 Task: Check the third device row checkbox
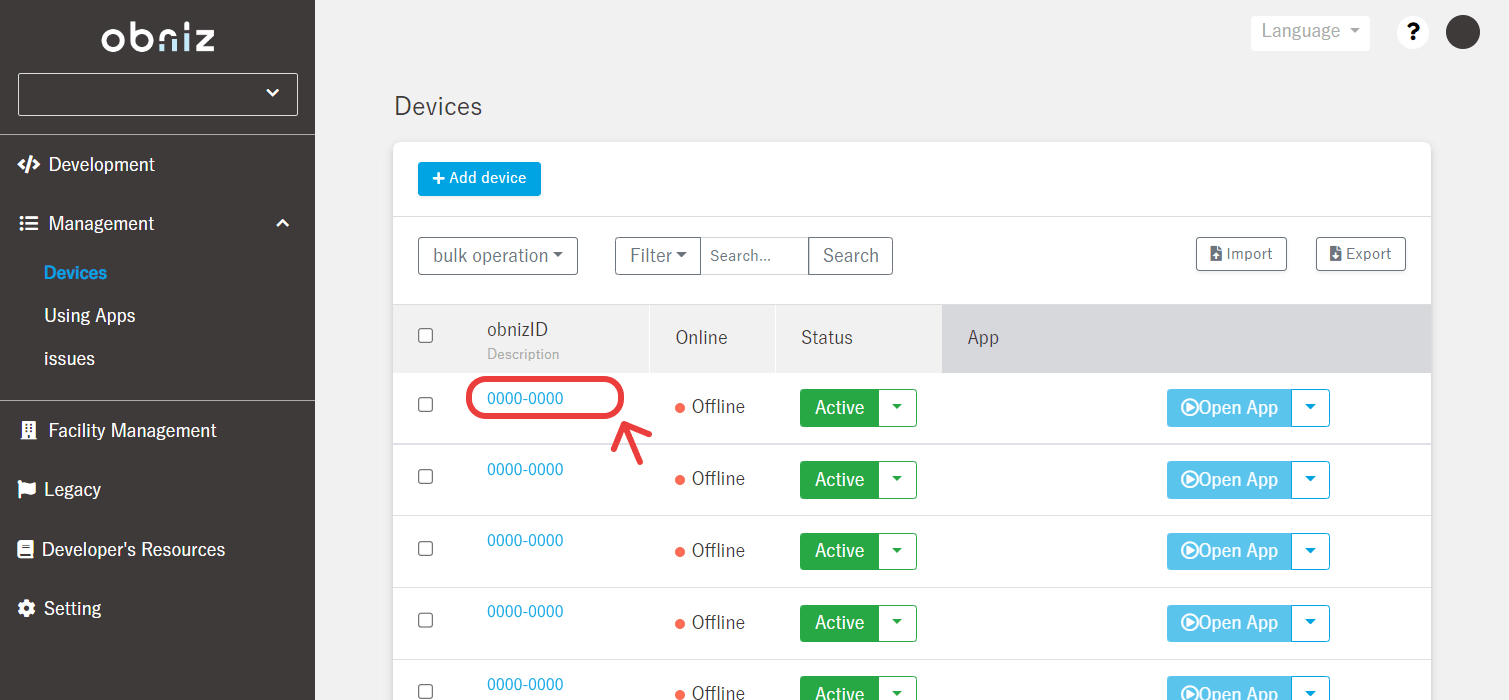[x=425, y=549]
